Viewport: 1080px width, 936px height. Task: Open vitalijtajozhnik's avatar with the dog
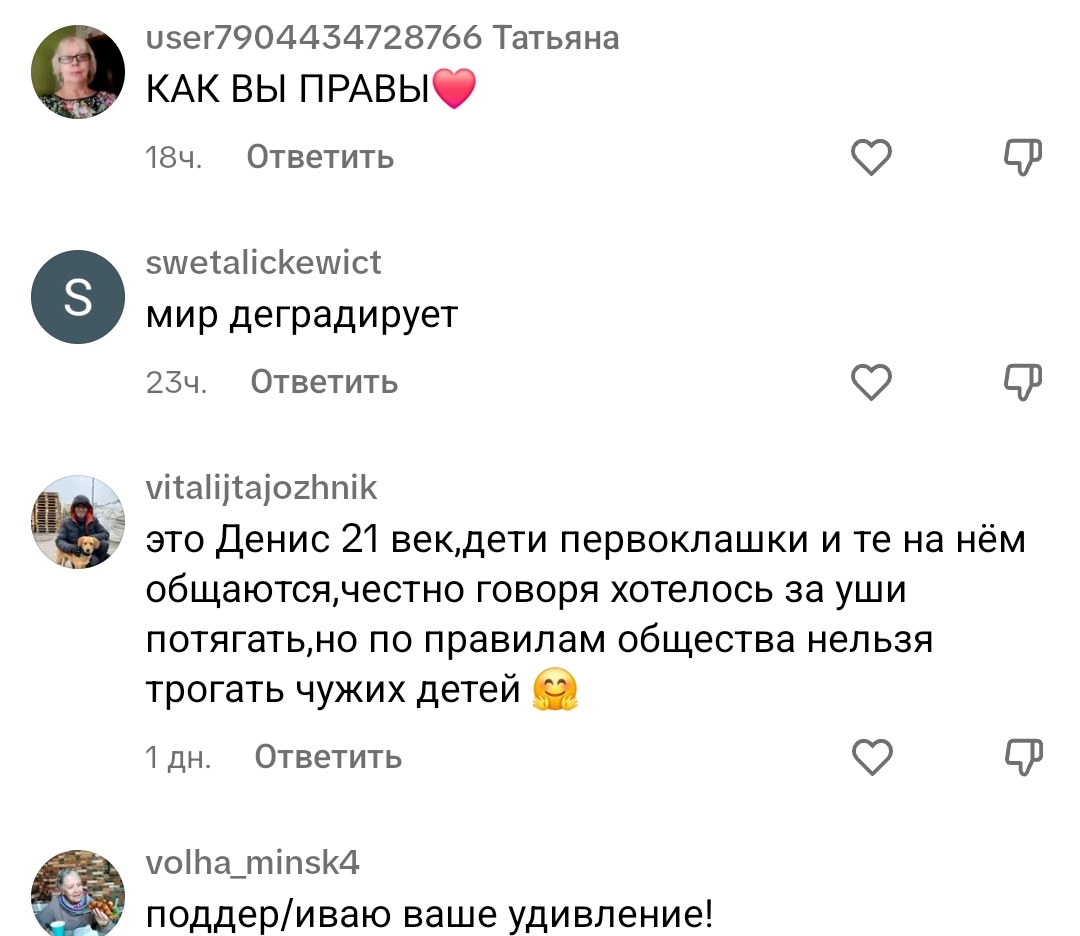pos(78,522)
